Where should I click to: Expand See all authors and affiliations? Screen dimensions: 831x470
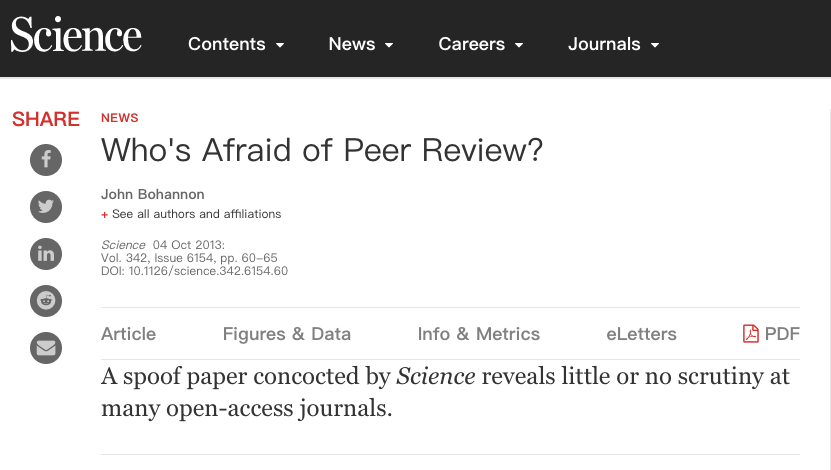[196, 214]
